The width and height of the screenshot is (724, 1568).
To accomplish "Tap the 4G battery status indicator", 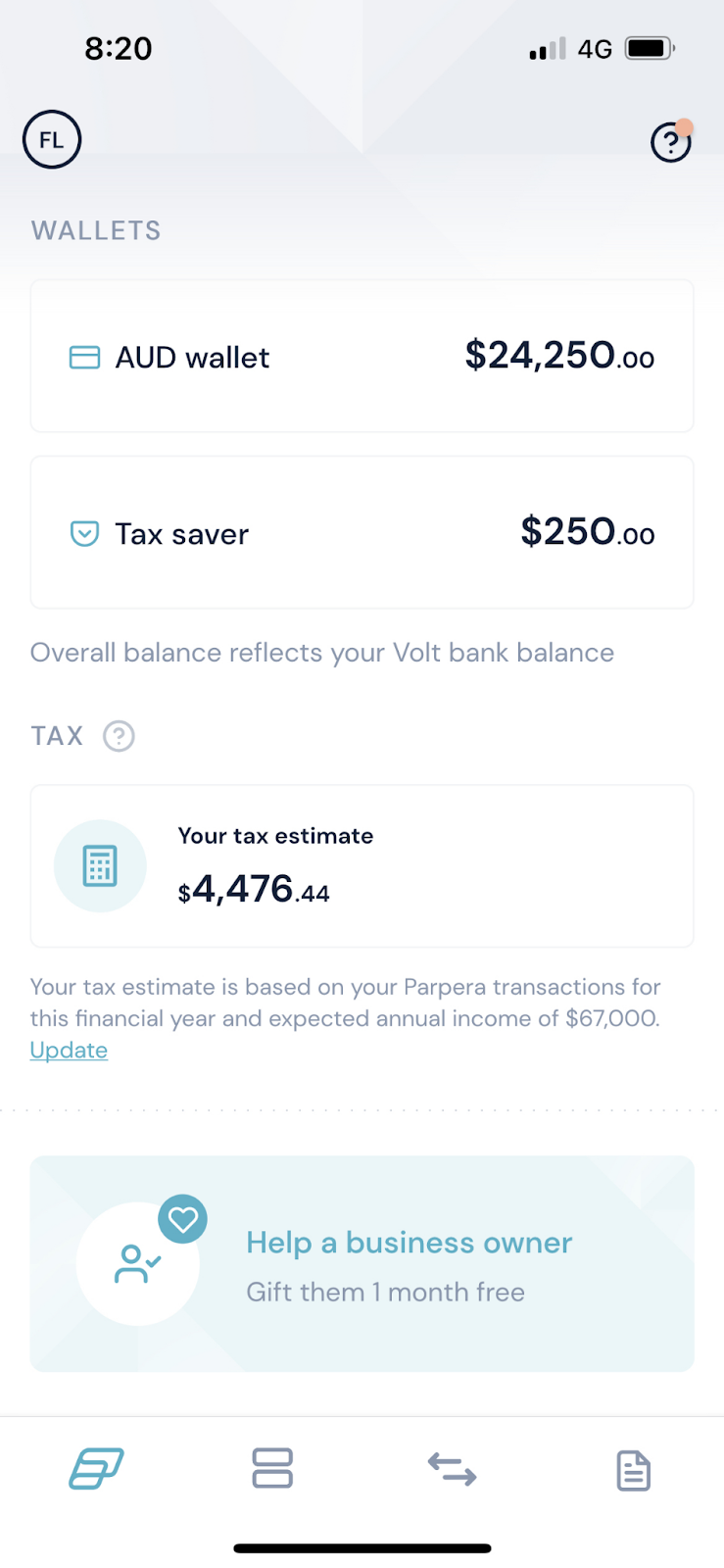I will tap(650, 48).
